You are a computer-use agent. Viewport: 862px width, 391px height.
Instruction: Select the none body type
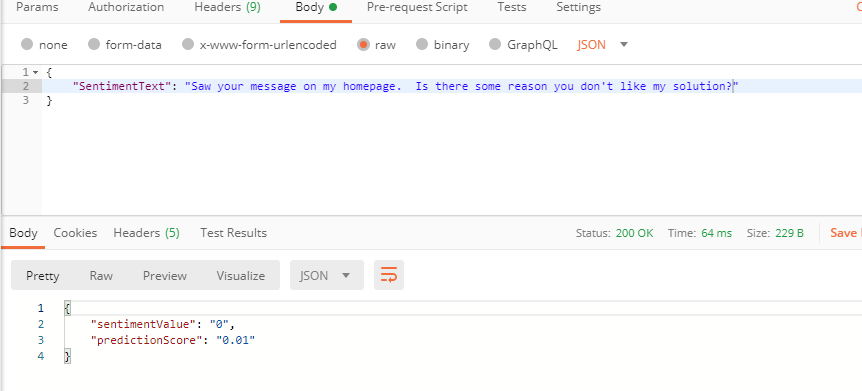44,45
